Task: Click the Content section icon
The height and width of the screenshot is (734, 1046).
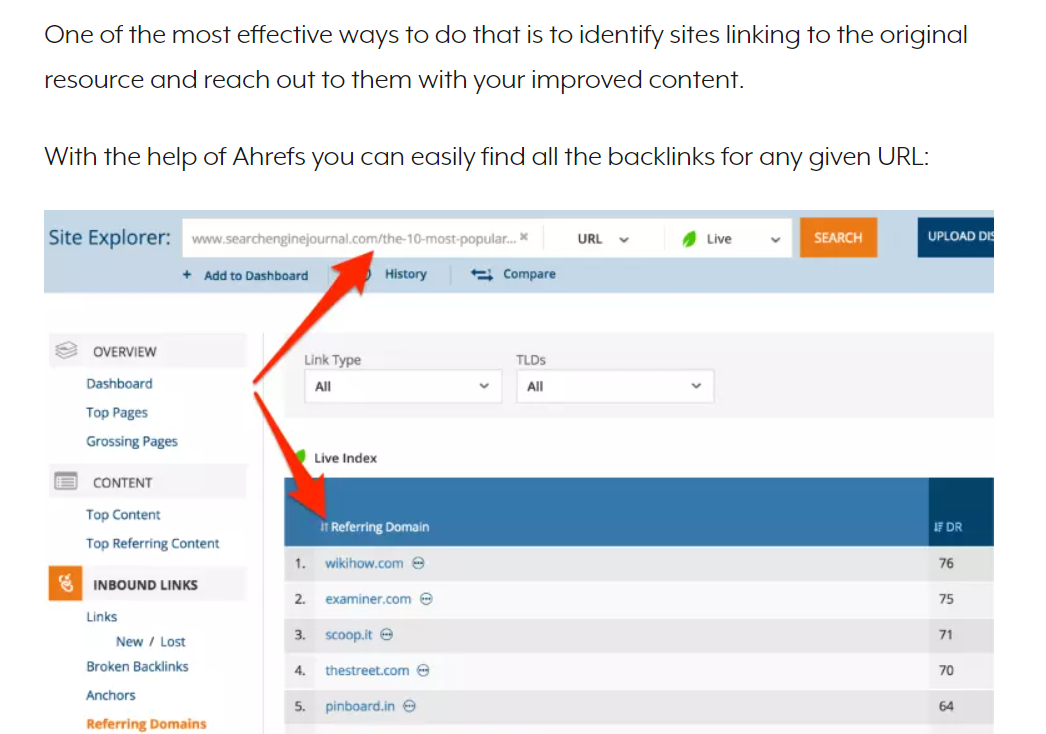Action: tap(66, 482)
